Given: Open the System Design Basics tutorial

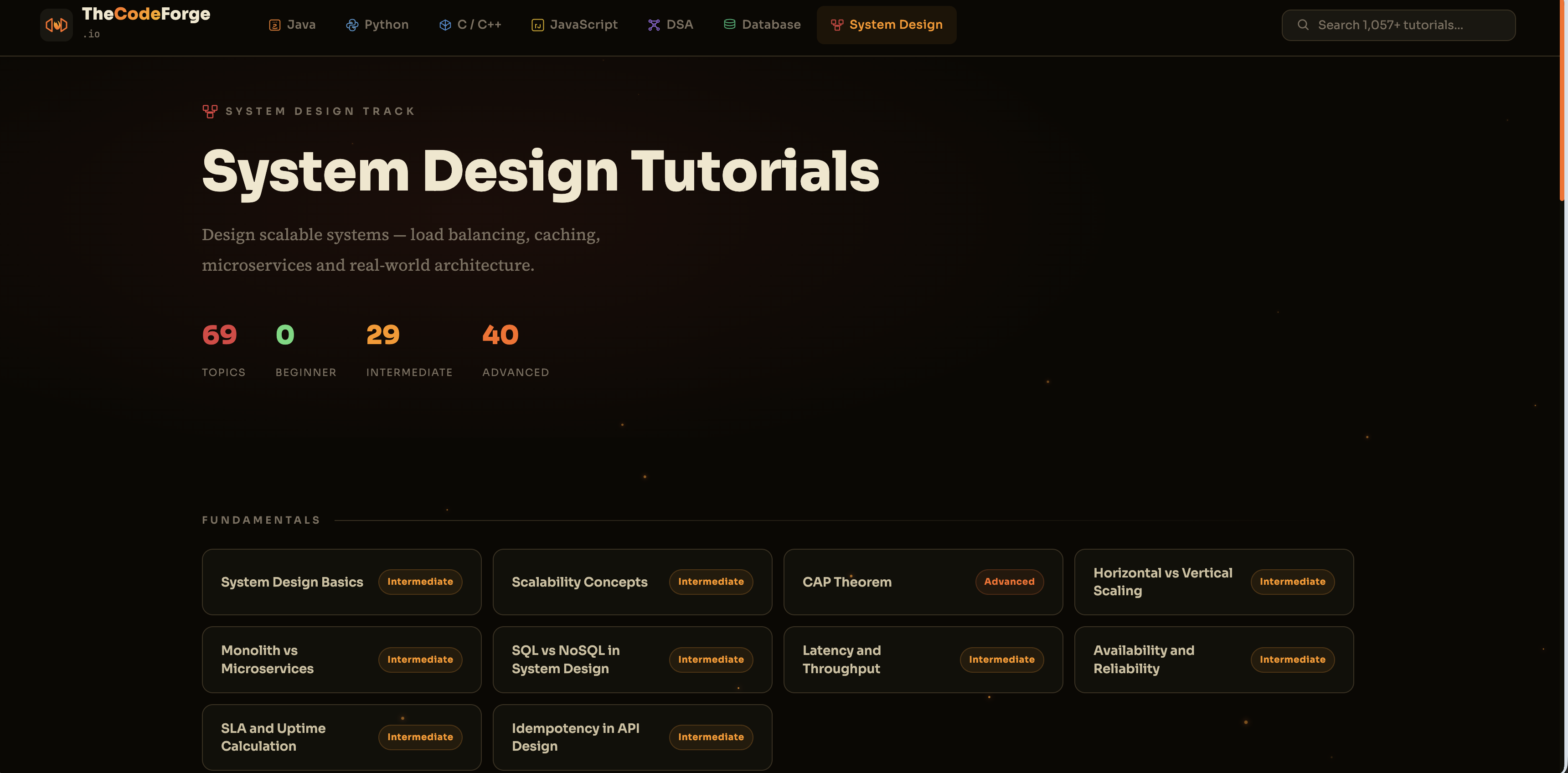Looking at the screenshot, I should (x=341, y=581).
